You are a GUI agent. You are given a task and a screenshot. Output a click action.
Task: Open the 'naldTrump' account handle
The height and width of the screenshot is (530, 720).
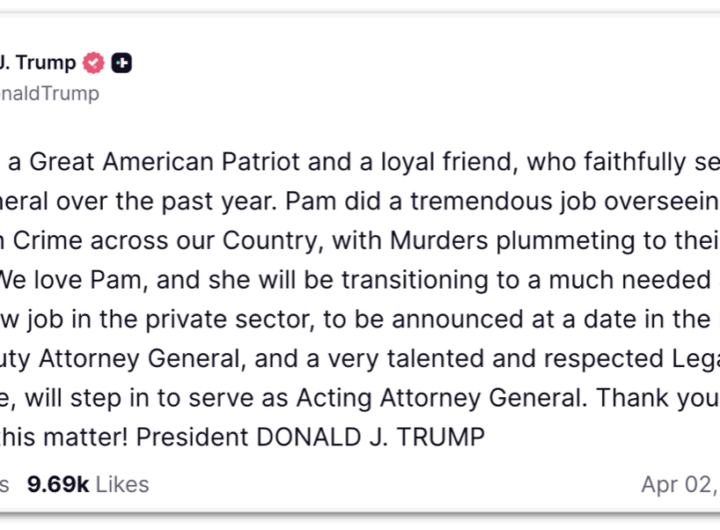[50, 93]
